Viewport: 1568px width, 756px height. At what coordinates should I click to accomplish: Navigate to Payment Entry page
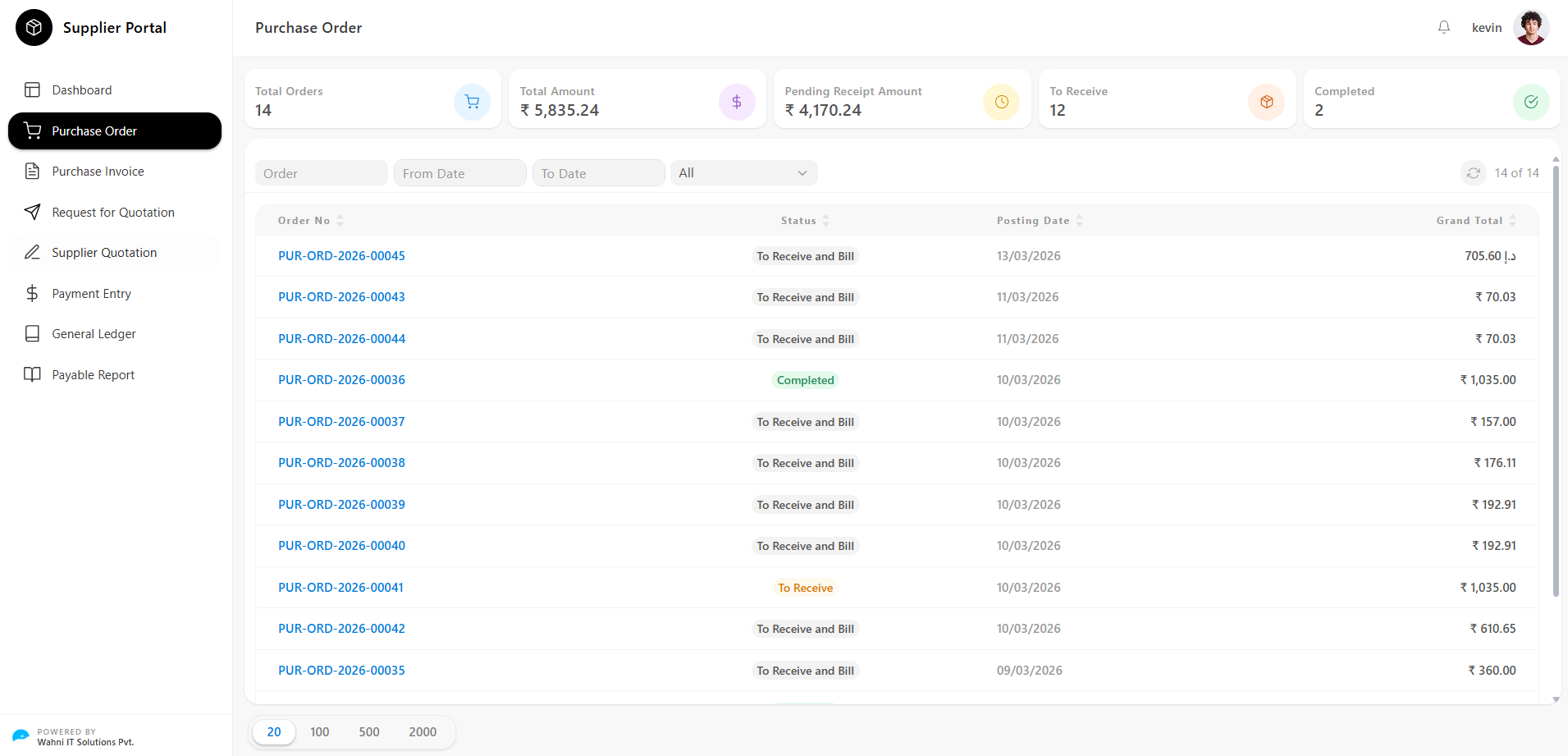[115, 294]
